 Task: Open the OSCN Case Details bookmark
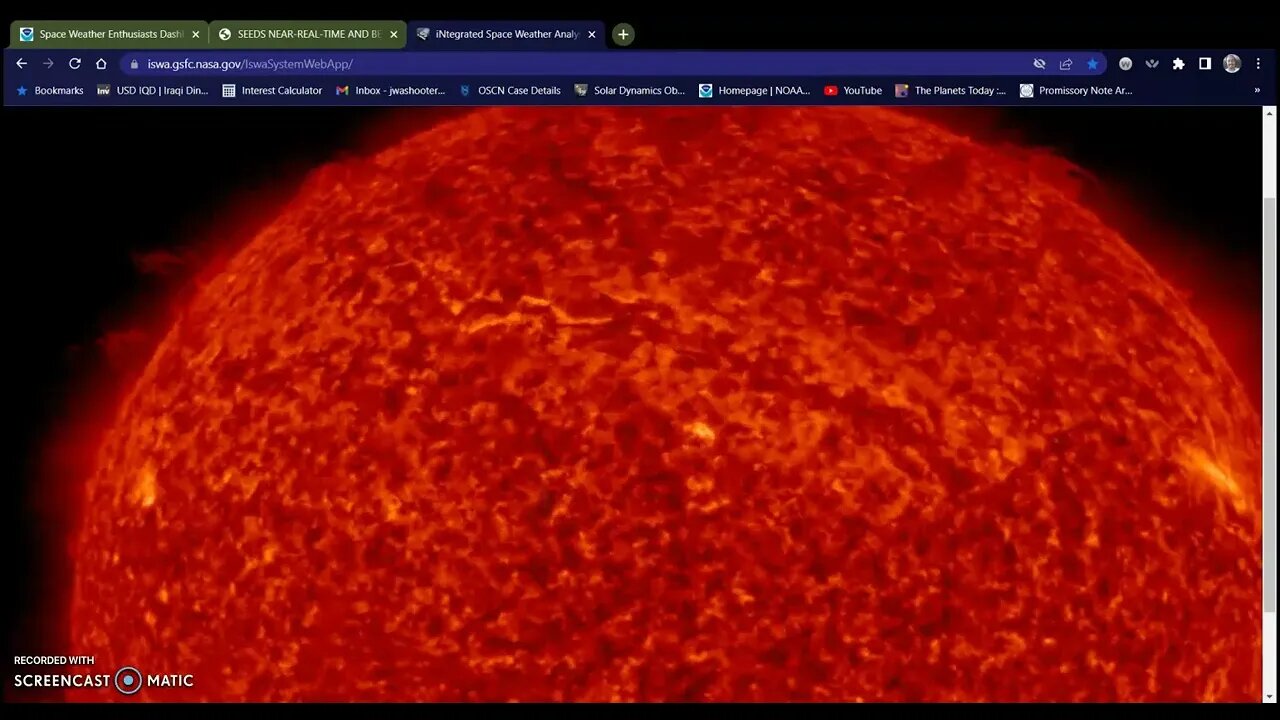pos(510,90)
